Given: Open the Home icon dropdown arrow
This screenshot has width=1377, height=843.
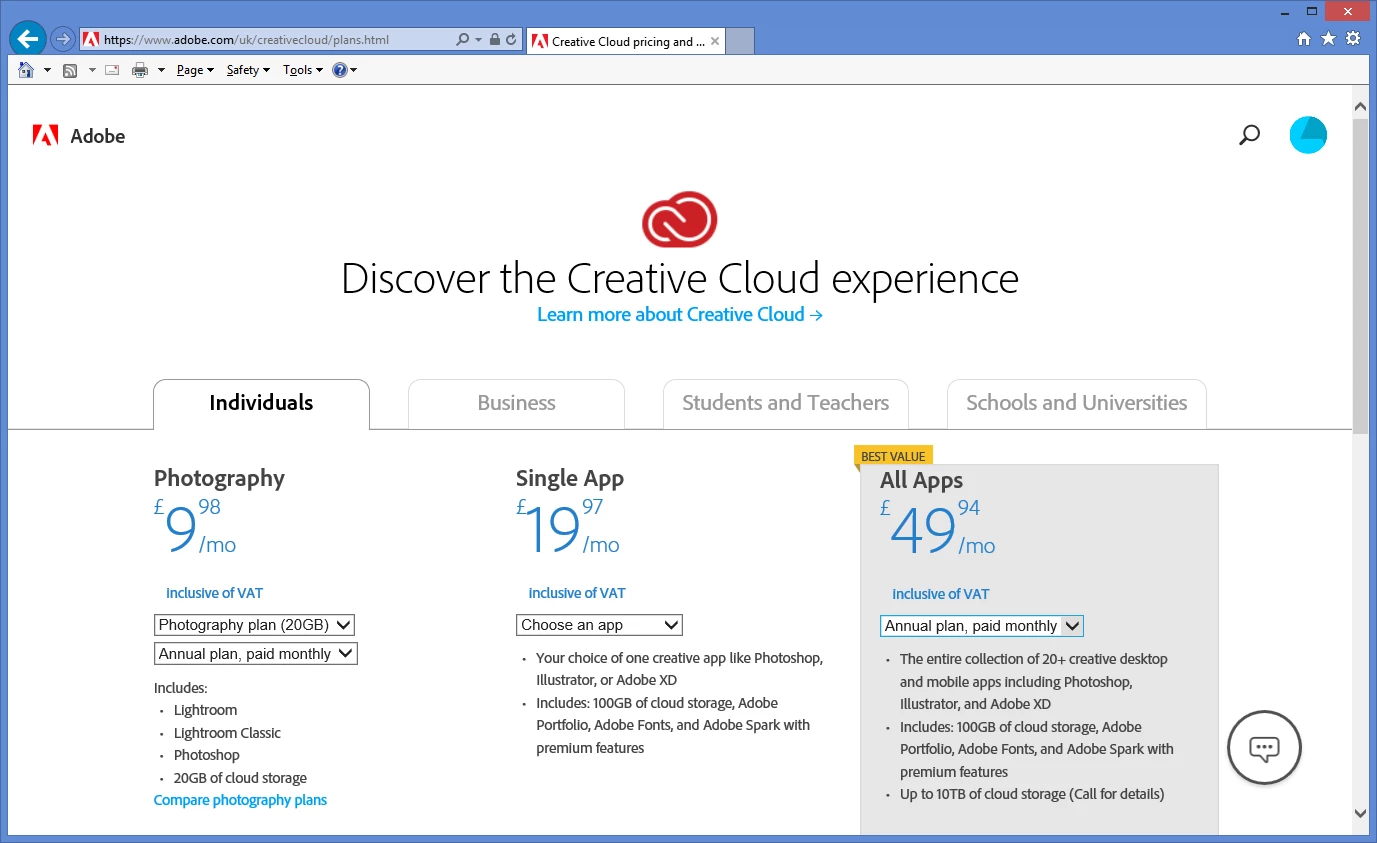Looking at the screenshot, I should (x=47, y=70).
